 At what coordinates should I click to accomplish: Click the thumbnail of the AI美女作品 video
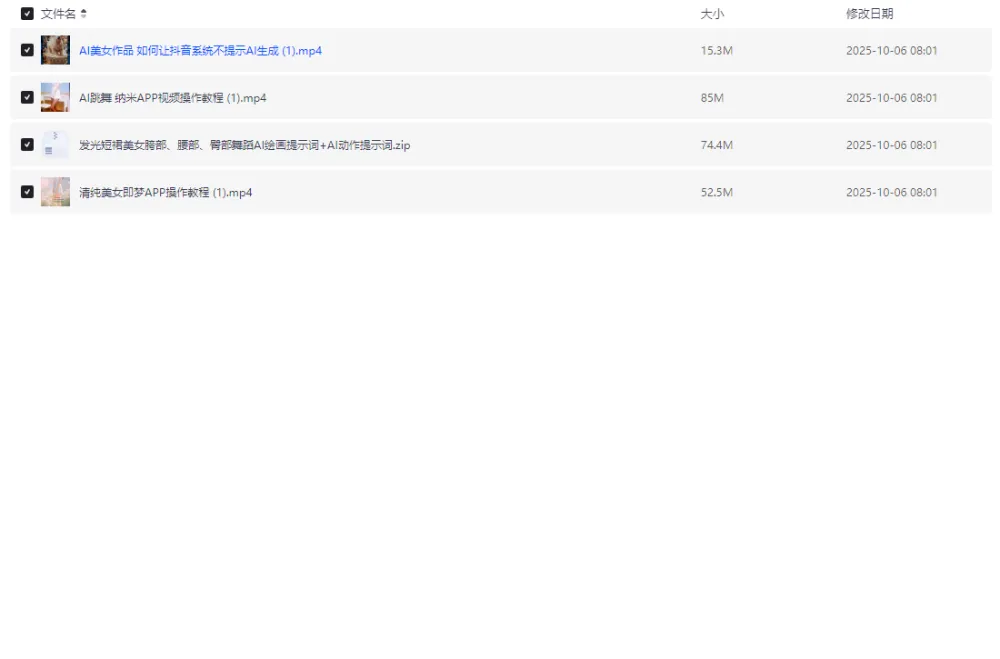click(55, 50)
